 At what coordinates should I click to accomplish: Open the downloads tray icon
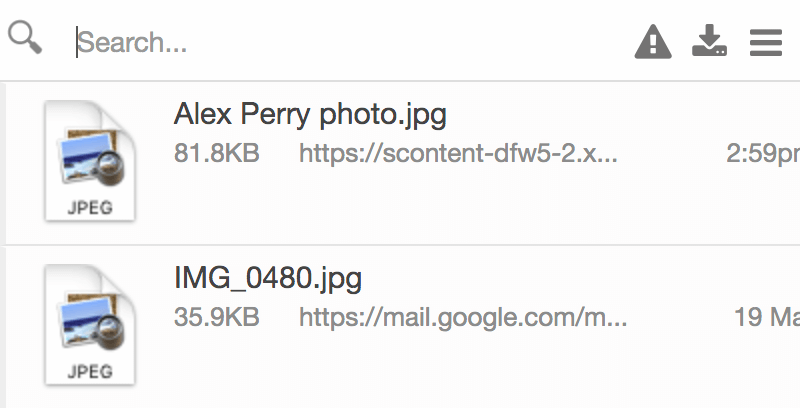click(709, 40)
